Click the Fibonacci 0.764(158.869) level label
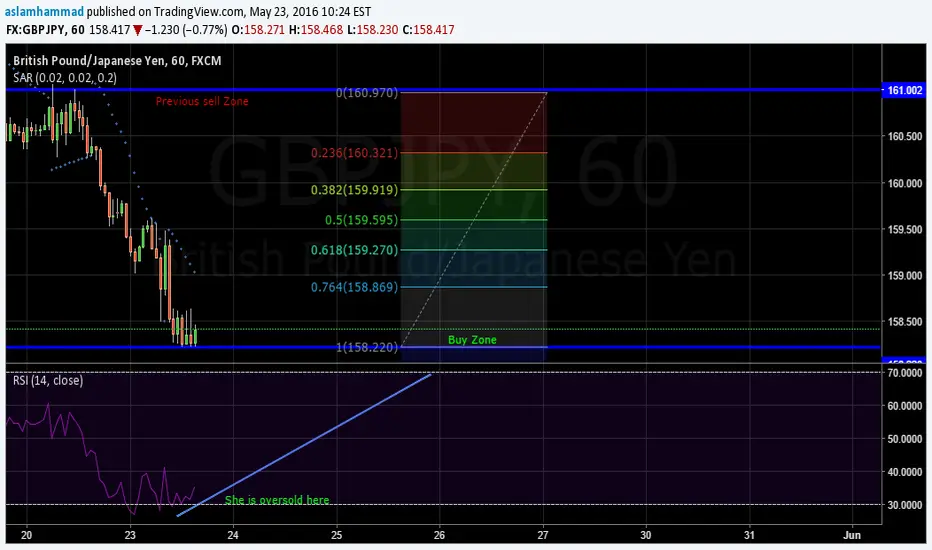The image size is (932, 550). tap(354, 287)
